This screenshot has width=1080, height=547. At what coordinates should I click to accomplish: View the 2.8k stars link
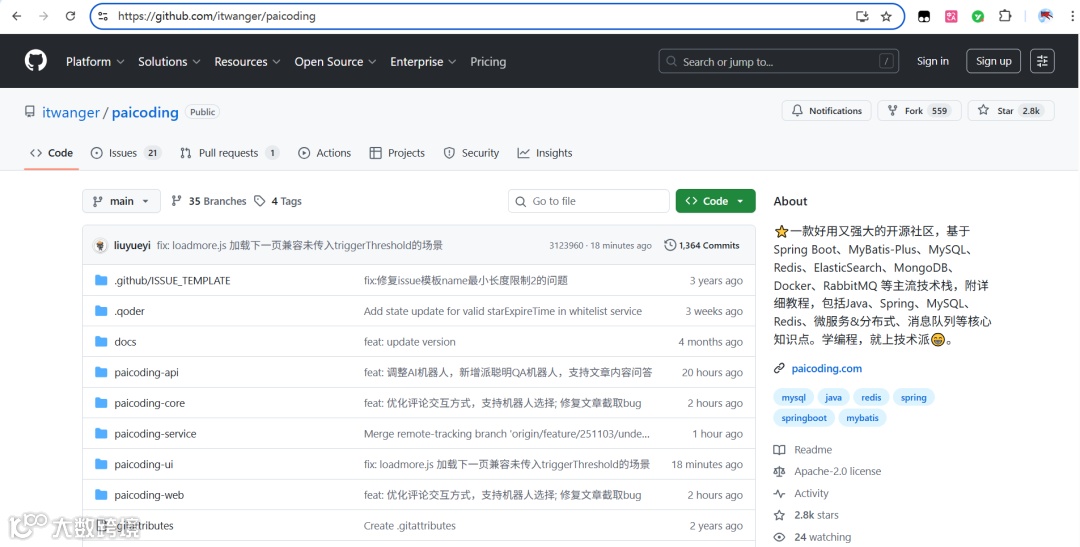pos(816,515)
